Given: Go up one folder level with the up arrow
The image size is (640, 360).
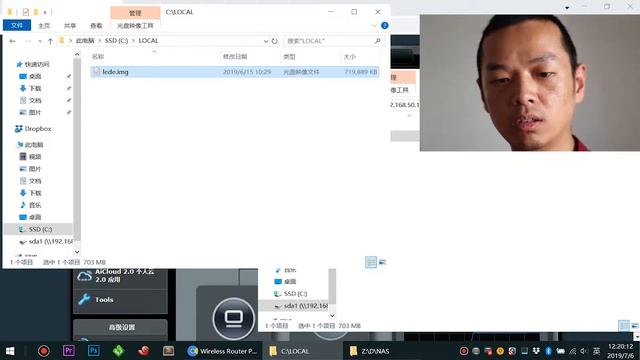Looking at the screenshot, I should (50, 41).
